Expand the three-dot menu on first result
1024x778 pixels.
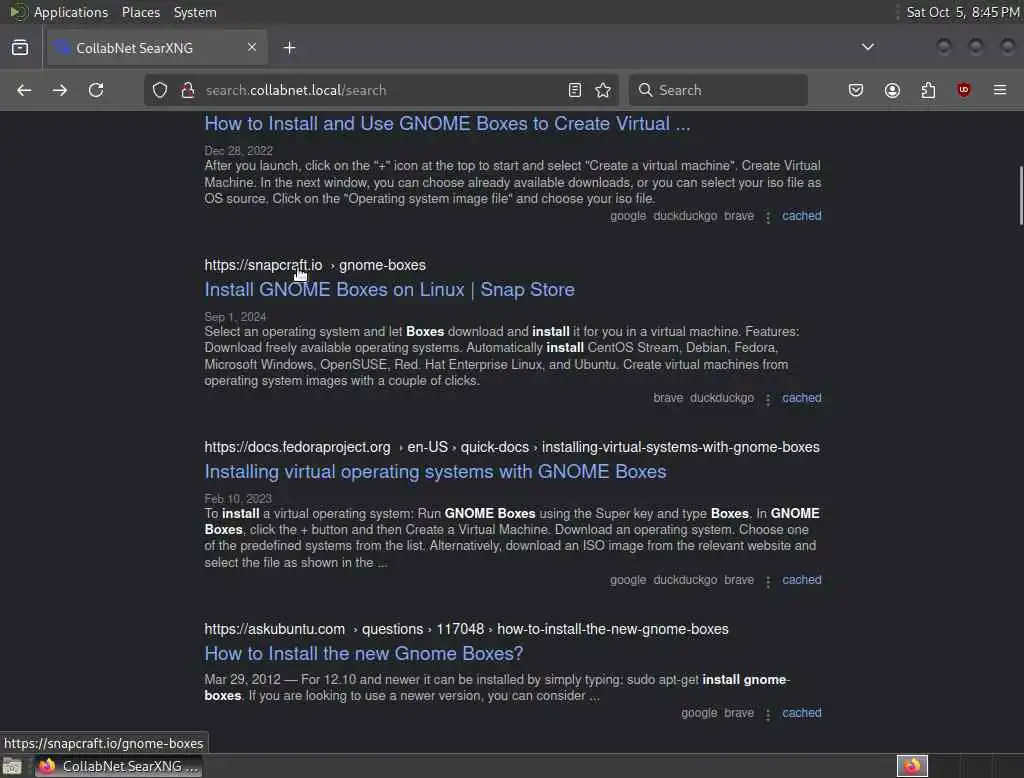[768, 217]
